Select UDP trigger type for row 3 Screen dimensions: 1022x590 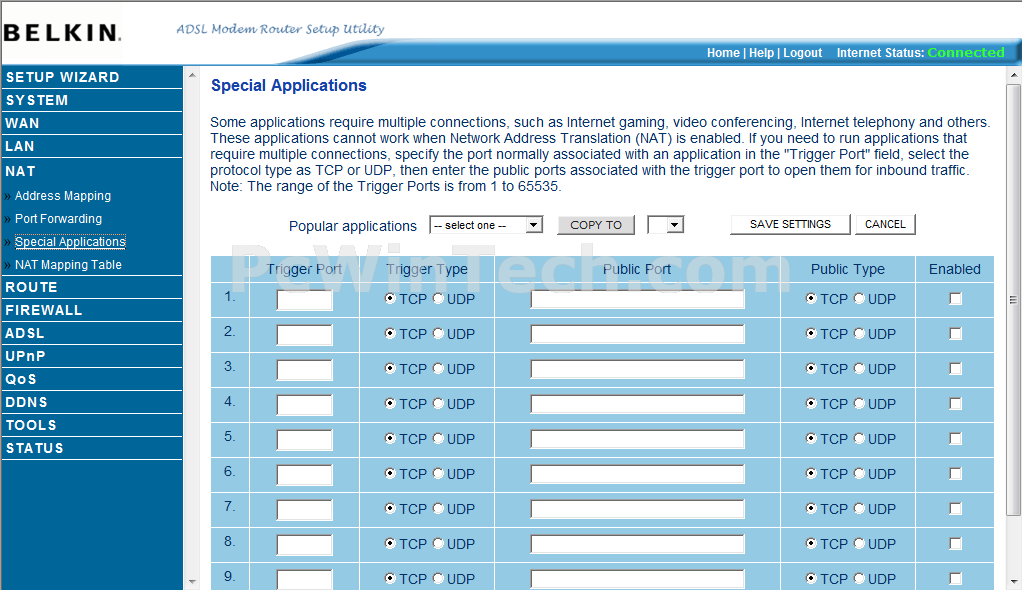coord(438,369)
